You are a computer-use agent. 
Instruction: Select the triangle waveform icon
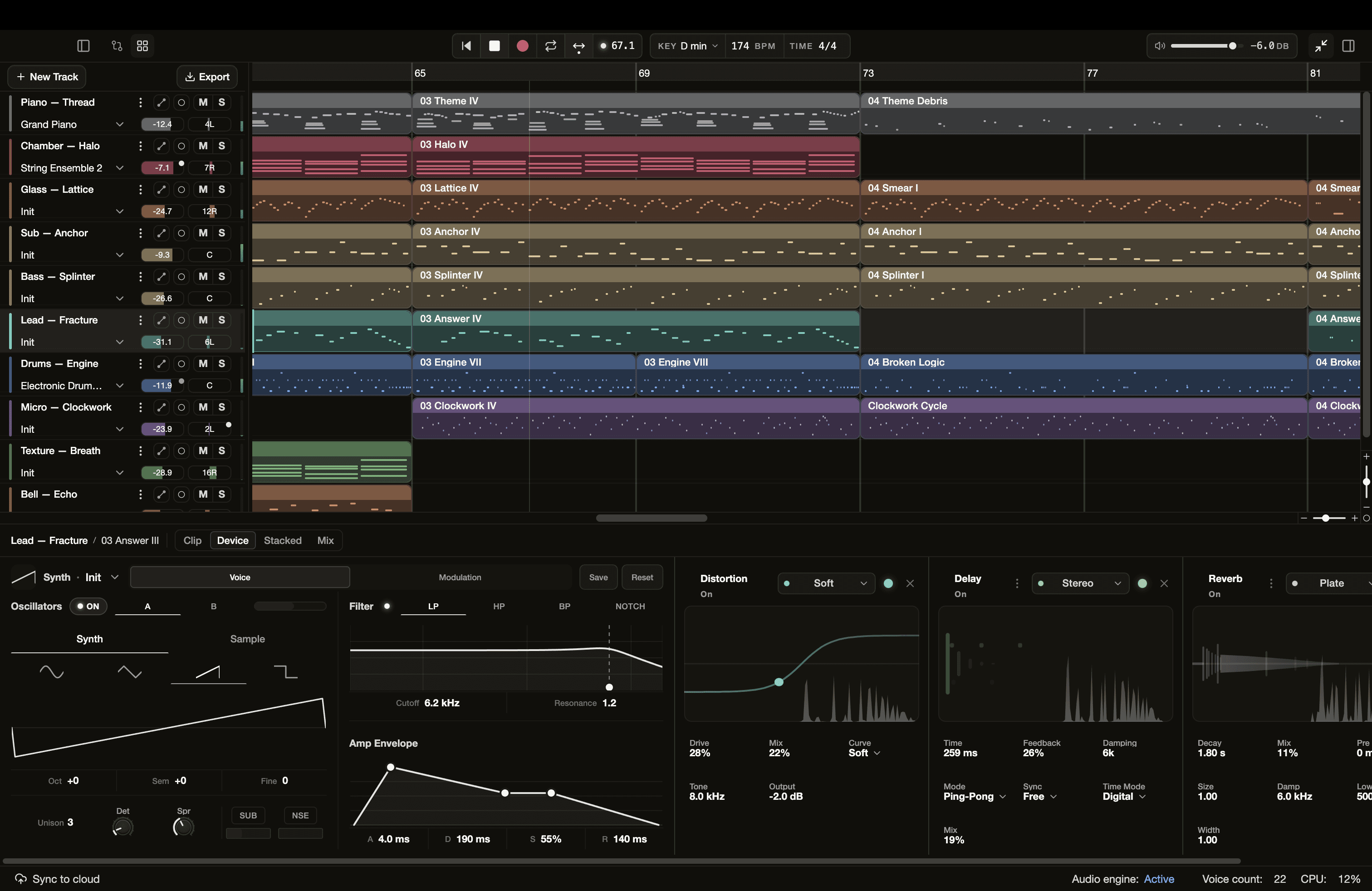tap(130, 671)
